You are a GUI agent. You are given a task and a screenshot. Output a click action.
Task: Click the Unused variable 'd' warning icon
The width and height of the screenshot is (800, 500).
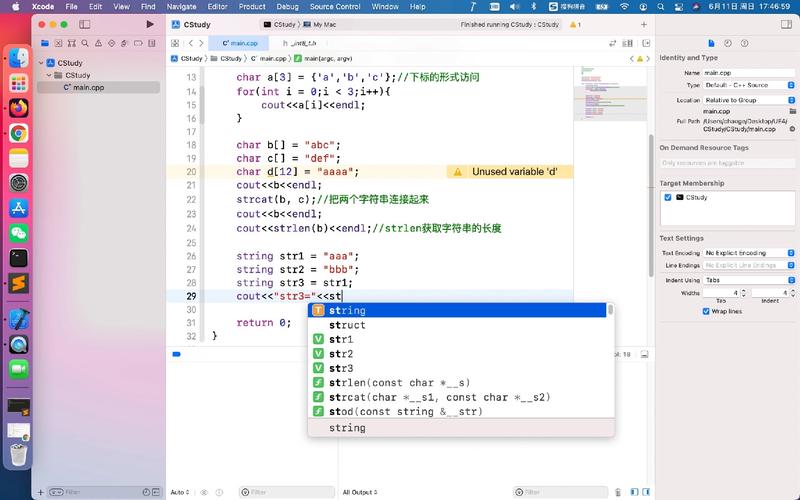point(458,172)
